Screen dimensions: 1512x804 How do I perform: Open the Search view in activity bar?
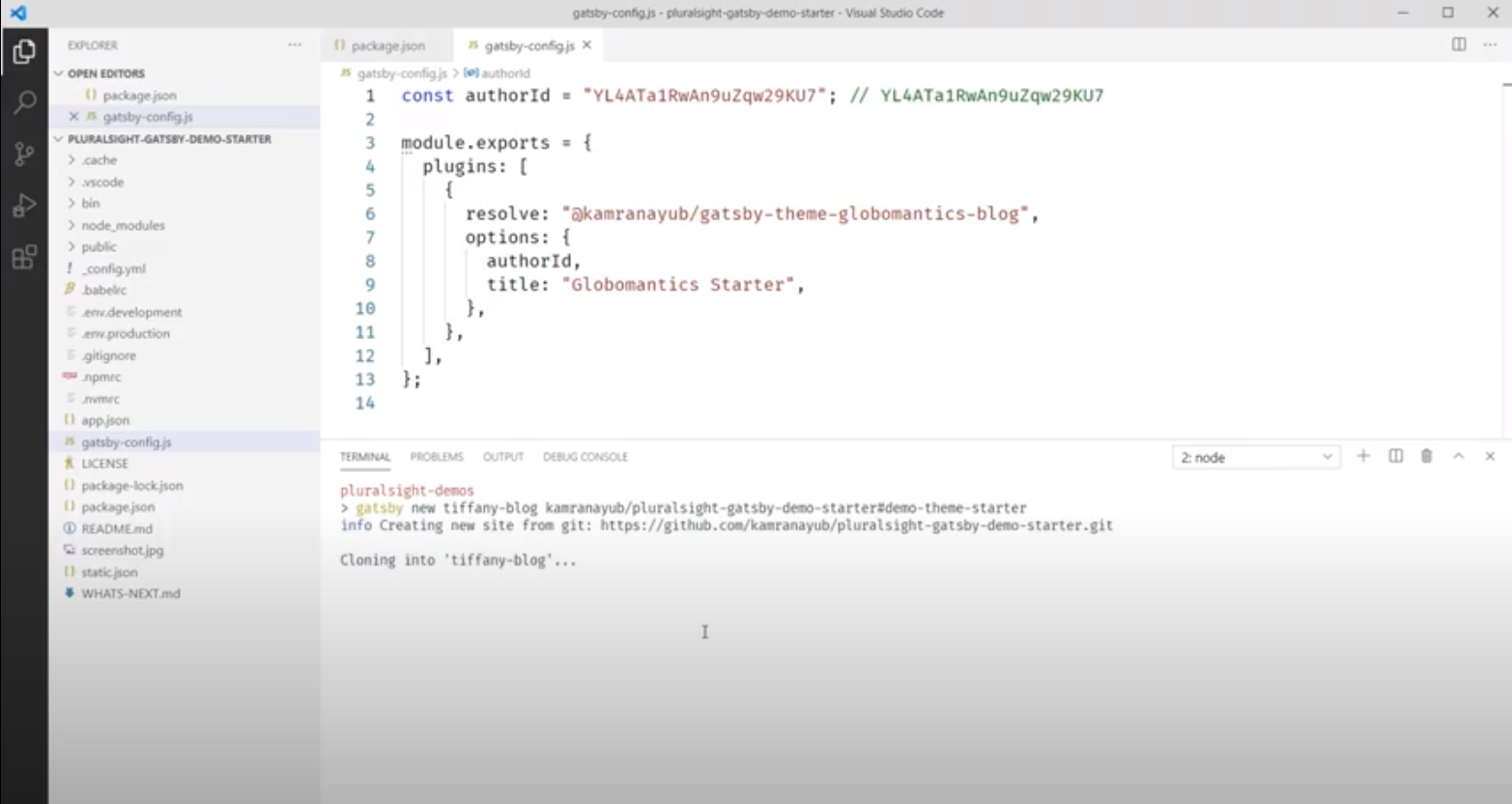24,102
